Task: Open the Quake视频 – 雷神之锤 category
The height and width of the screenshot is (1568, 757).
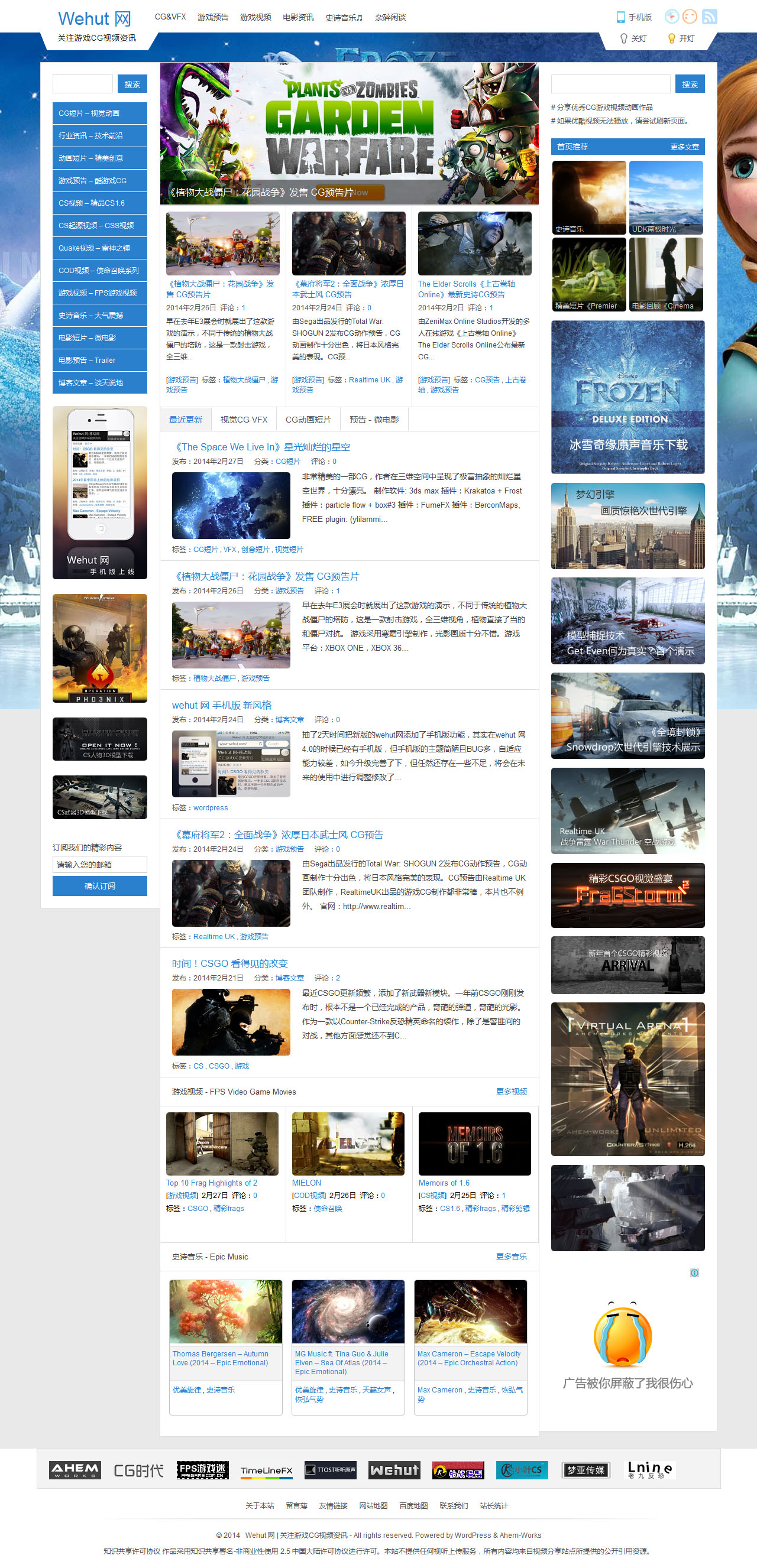Action: (x=100, y=248)
